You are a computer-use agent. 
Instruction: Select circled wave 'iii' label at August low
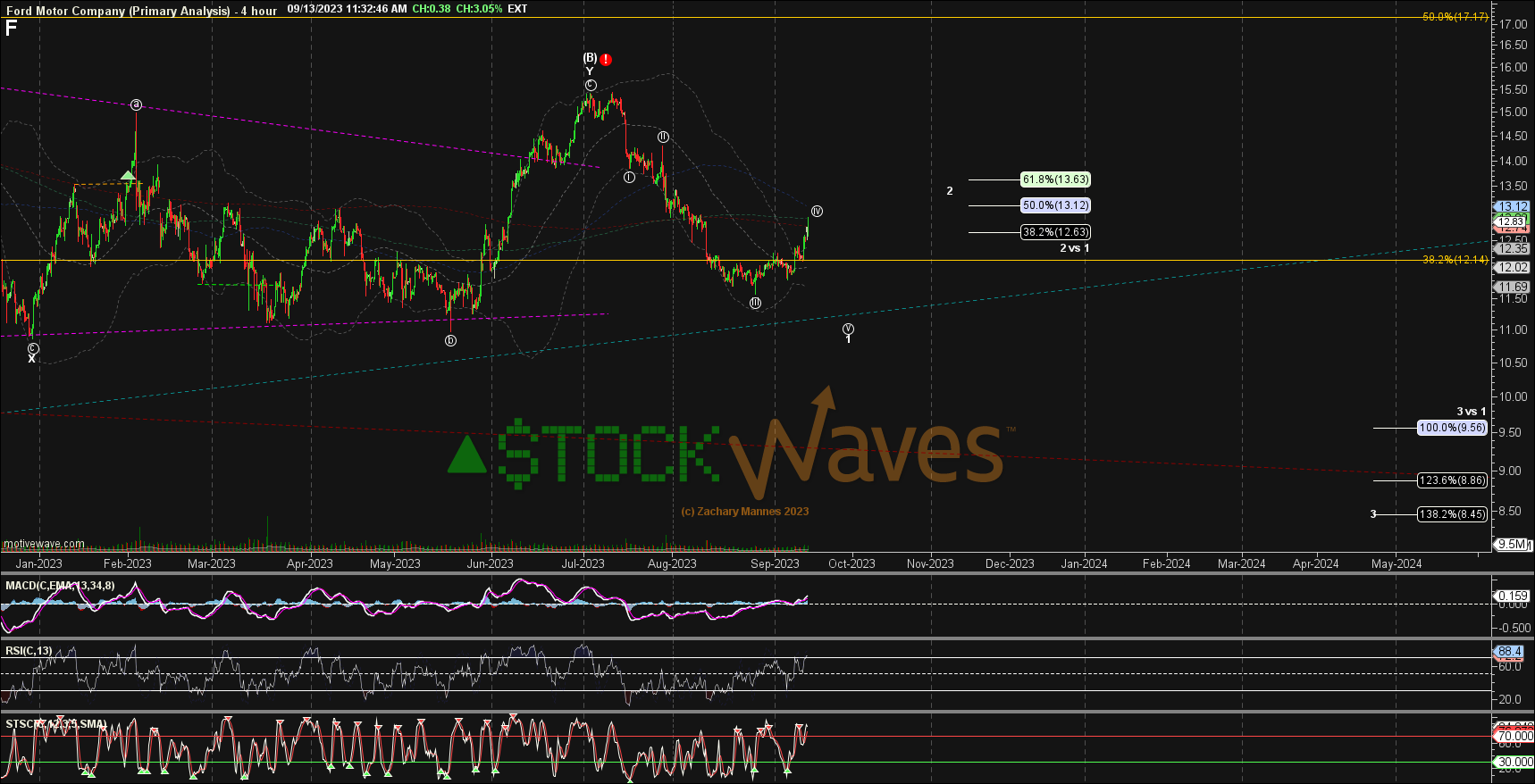point(755,303)
